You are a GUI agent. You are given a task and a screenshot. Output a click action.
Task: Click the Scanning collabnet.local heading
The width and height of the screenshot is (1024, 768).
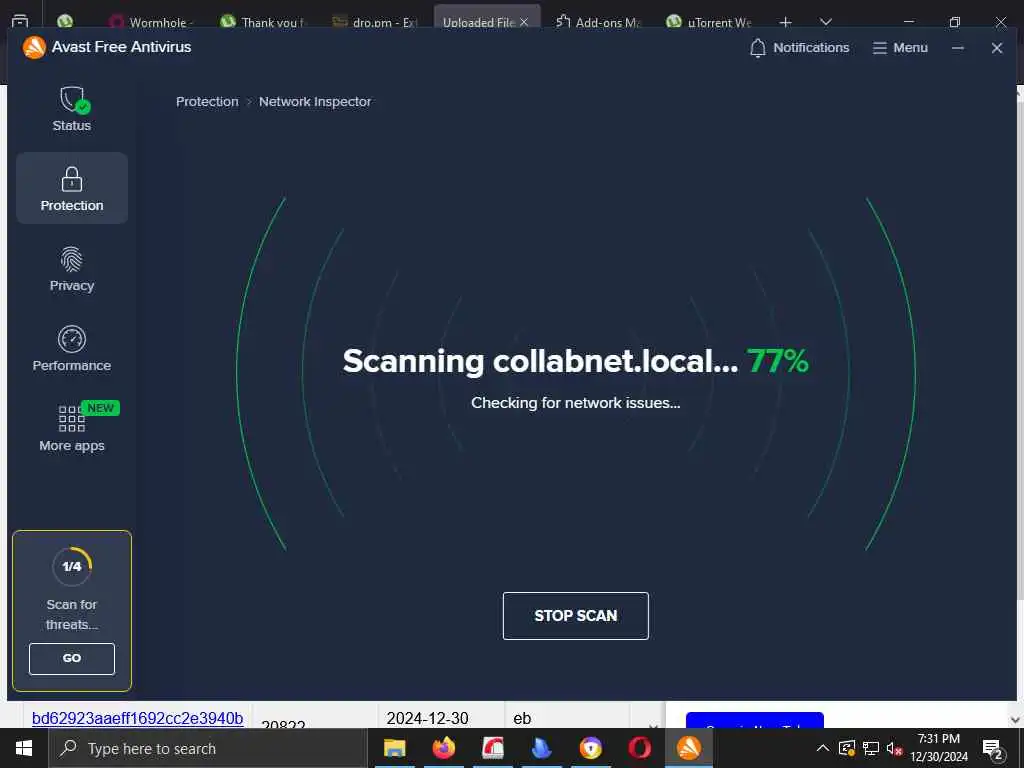click(540, 360)
